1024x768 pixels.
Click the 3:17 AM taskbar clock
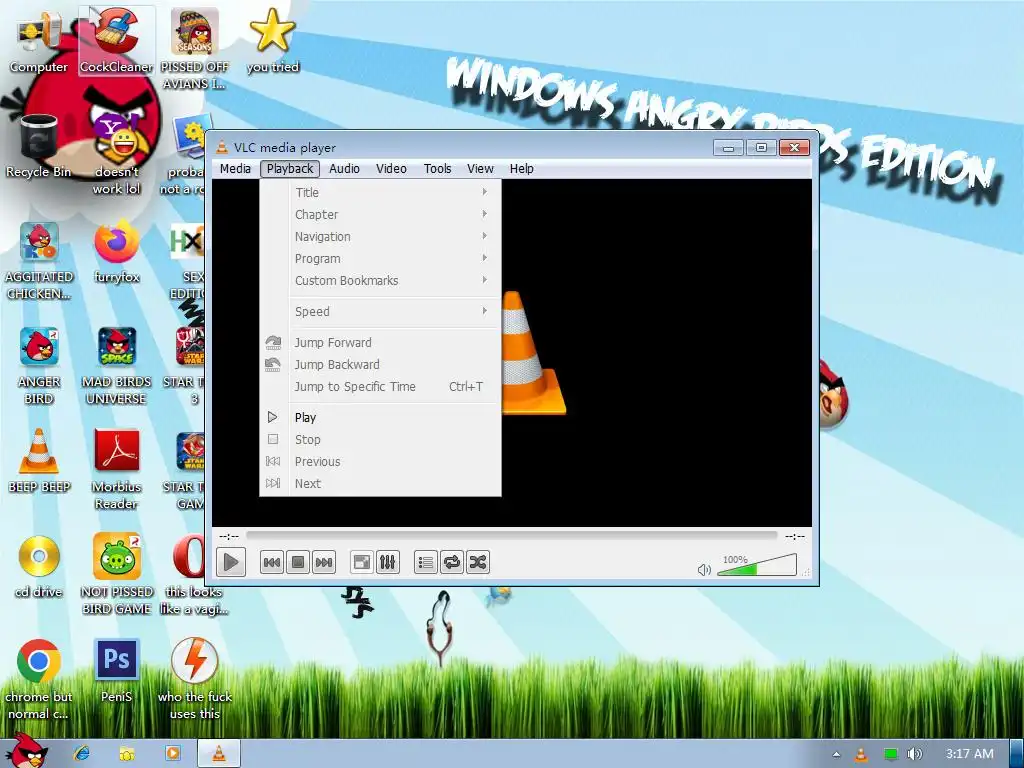(970, 754)
